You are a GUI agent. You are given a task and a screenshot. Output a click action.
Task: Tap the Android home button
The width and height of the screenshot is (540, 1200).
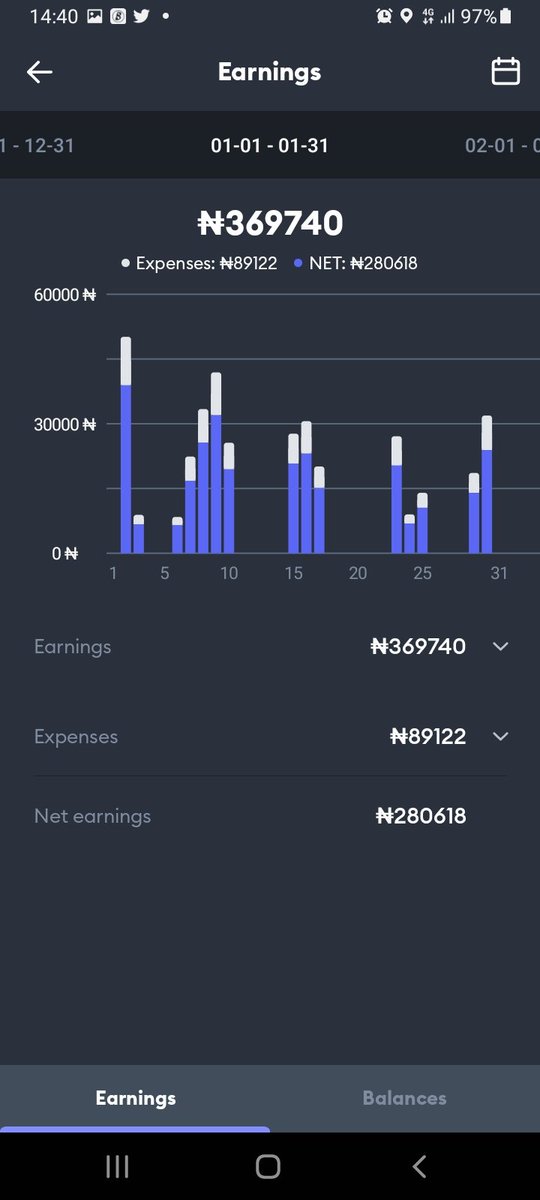pyautogui.click(x=268, y=1166)
